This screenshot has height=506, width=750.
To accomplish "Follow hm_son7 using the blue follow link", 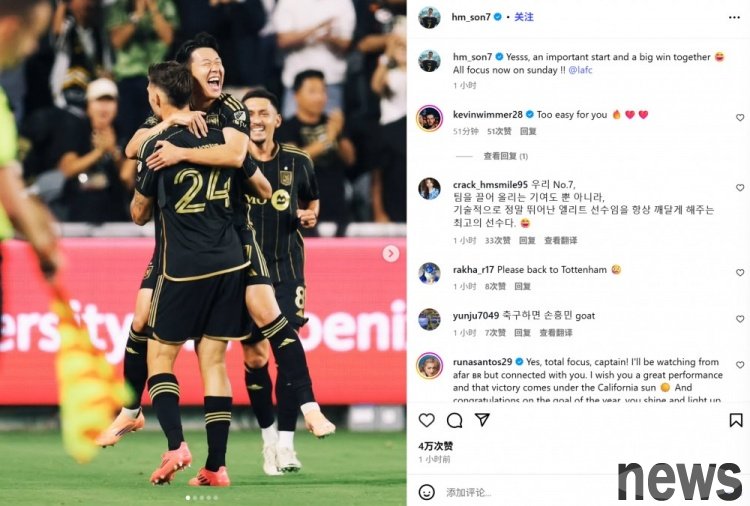I will (524, 17).
